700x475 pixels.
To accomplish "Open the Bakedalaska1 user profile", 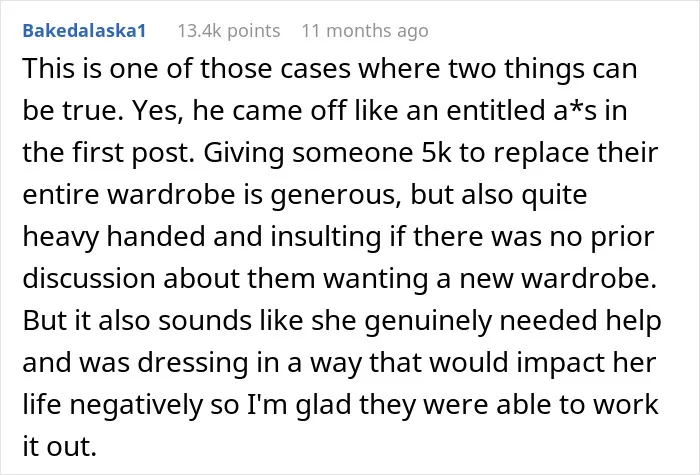I will click(84, 31).
